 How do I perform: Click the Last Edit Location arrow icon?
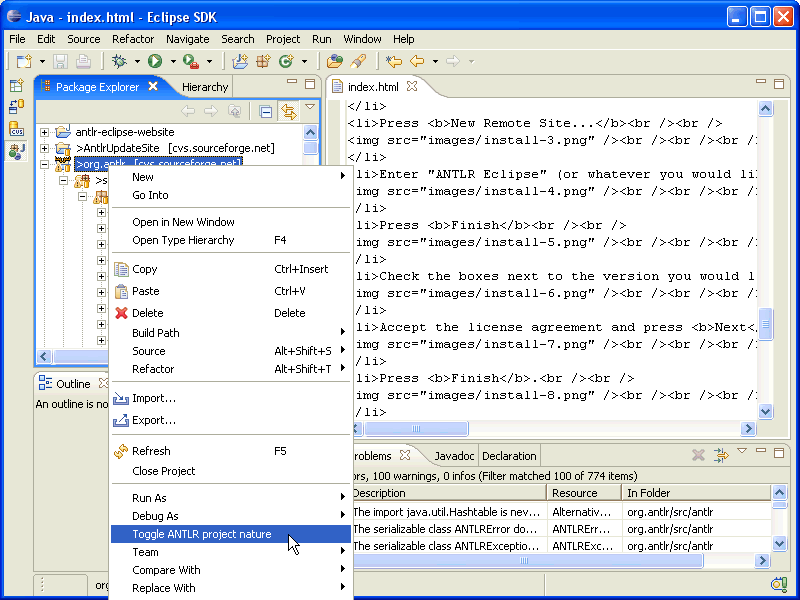click(394, 61)
